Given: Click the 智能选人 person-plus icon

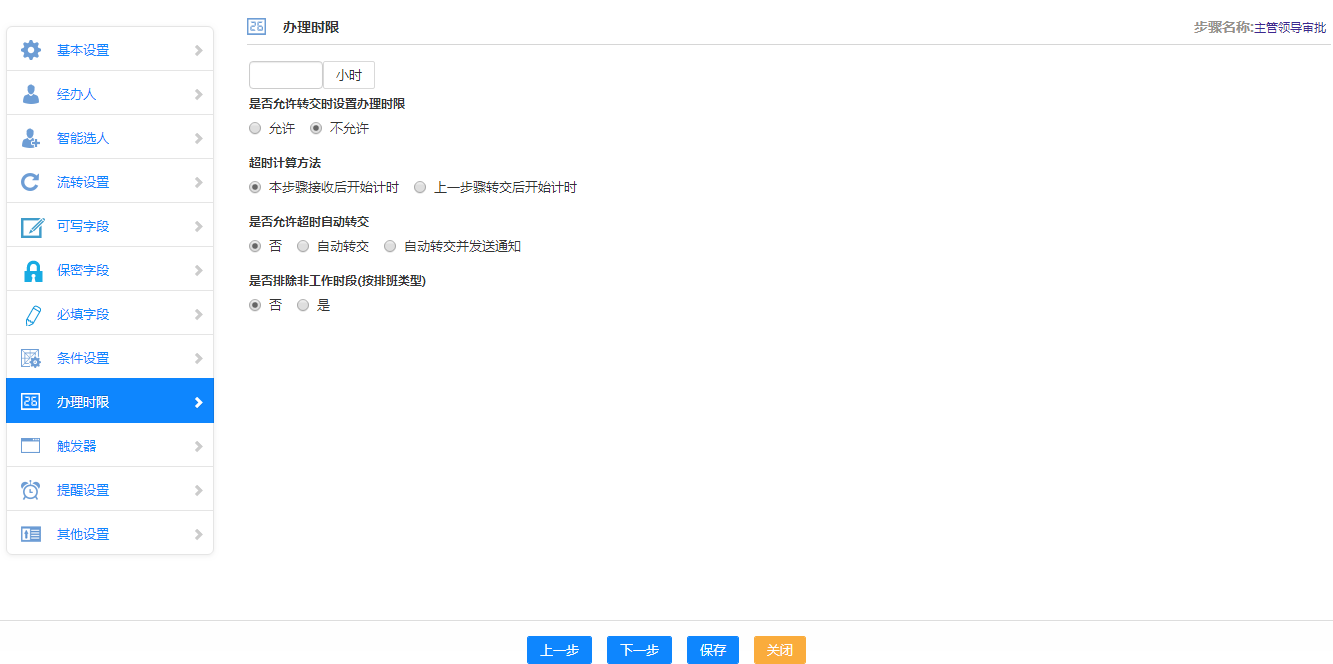Looking at the screenshot, I should 31,138.
